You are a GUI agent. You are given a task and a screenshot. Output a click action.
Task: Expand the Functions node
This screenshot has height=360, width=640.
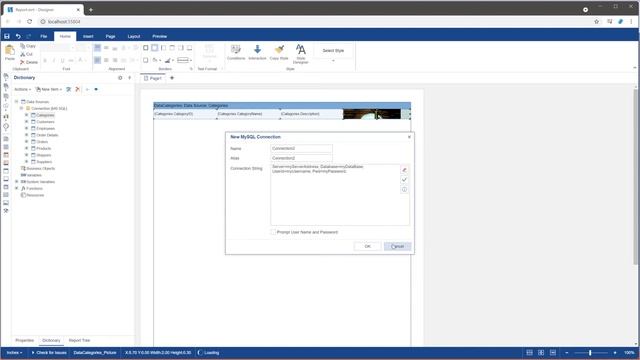(x=17, y=188)
